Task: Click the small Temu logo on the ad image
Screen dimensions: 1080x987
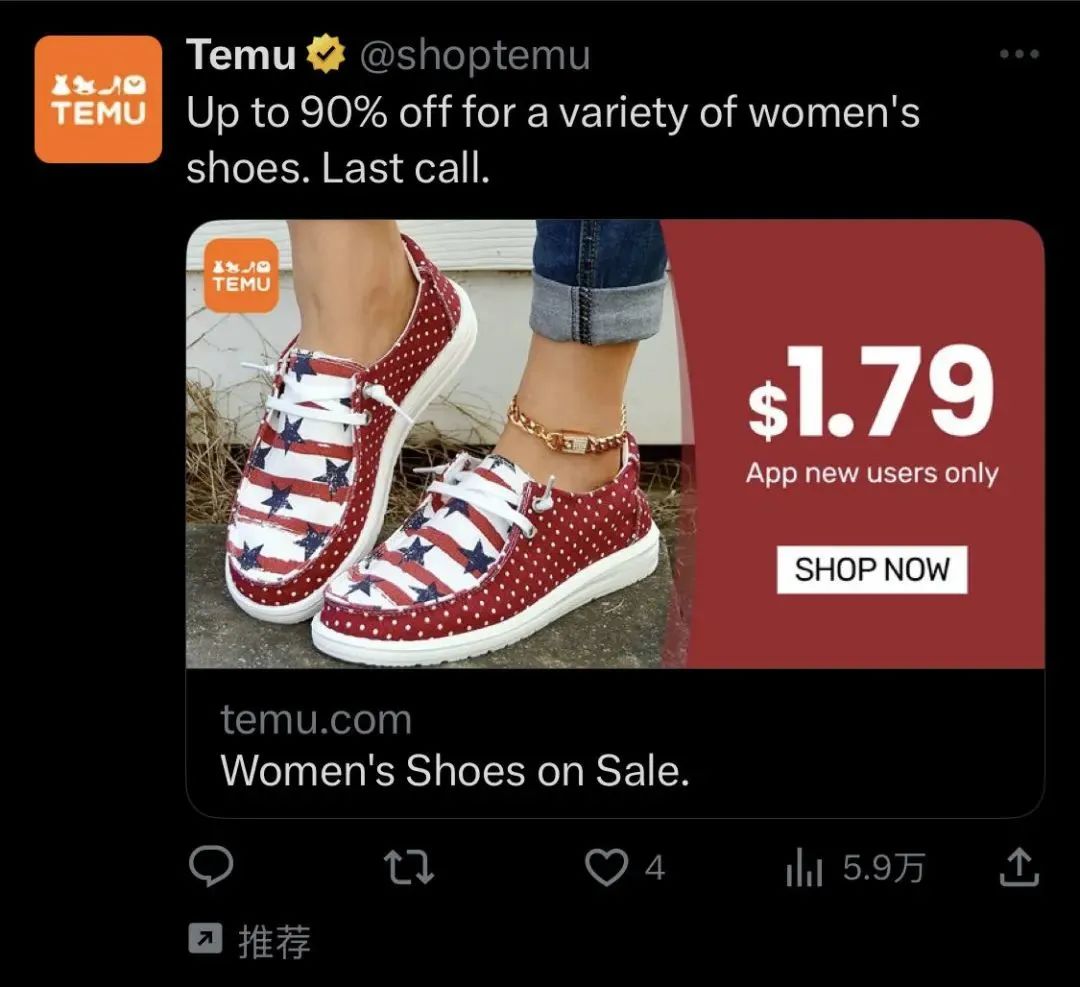Action: [x=242, y=276]
